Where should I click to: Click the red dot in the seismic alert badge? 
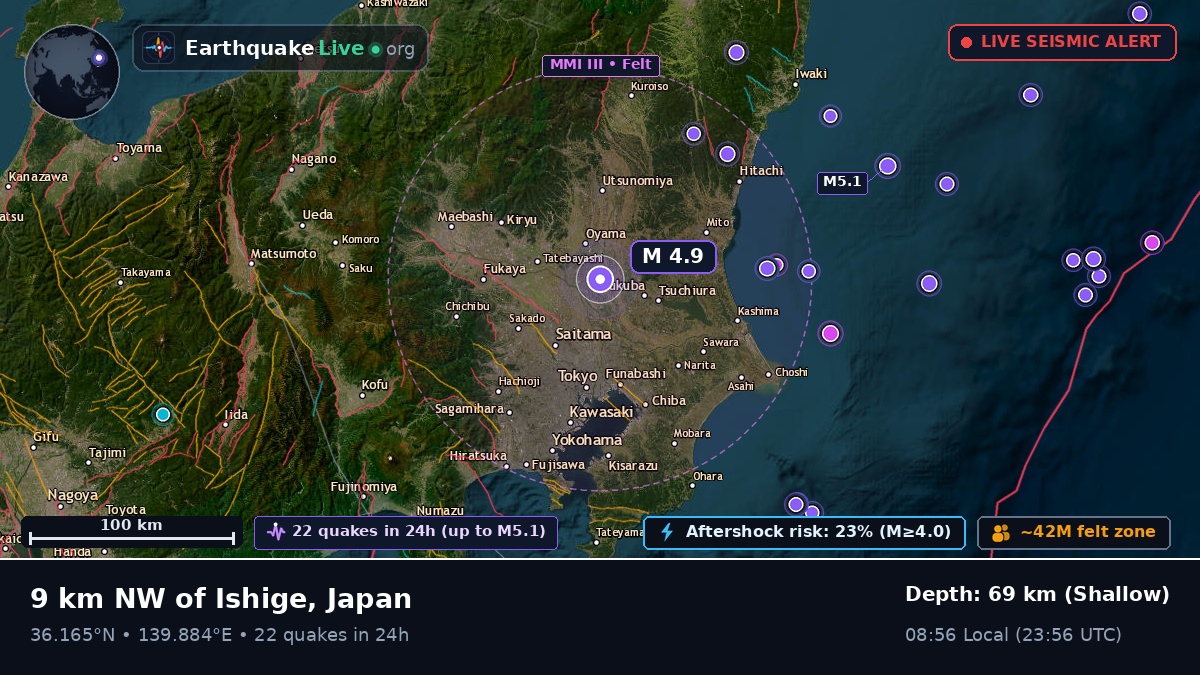pos(966,42)
